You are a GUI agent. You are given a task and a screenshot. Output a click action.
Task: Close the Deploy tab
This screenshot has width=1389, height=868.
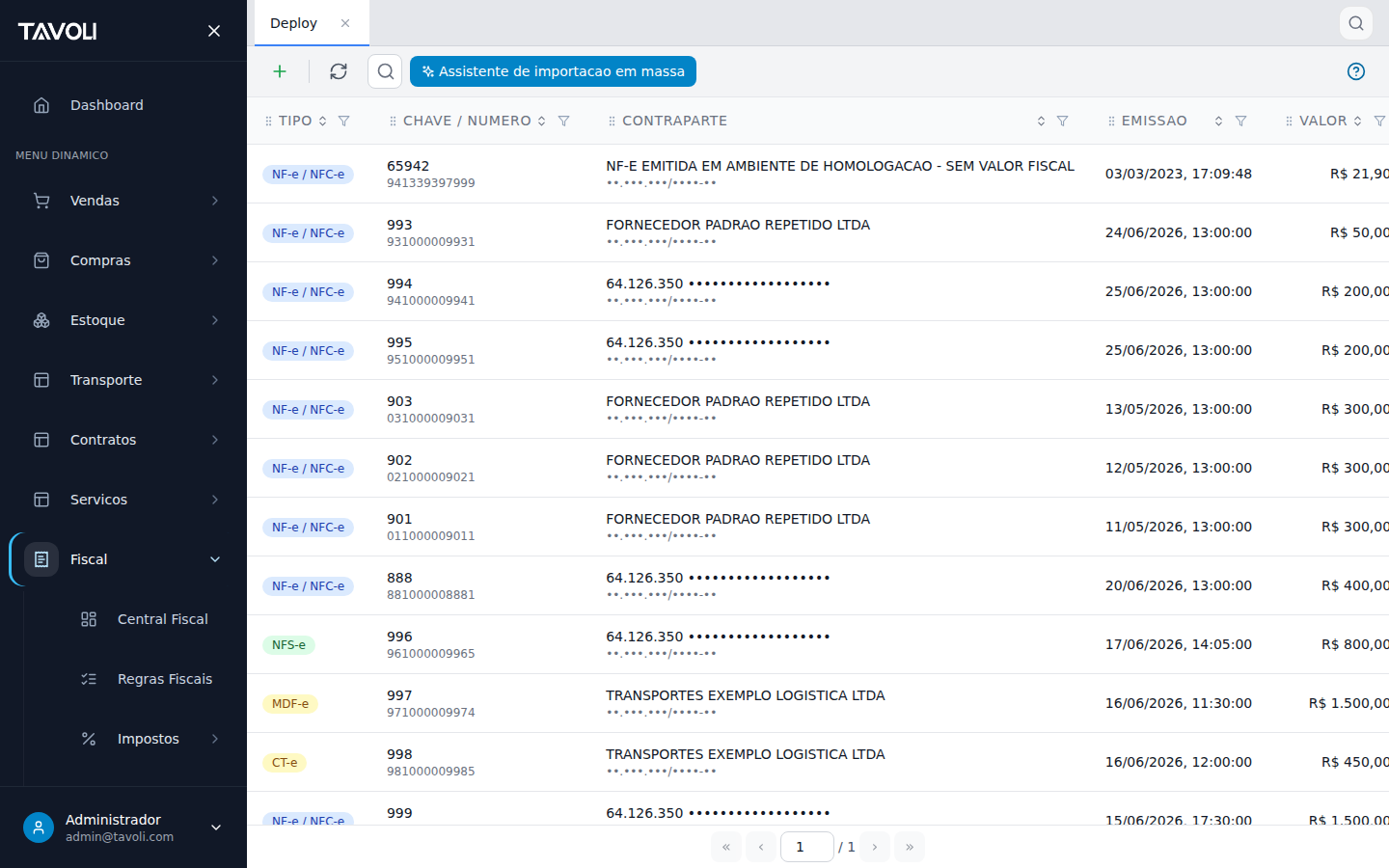(x=345, y=23)
